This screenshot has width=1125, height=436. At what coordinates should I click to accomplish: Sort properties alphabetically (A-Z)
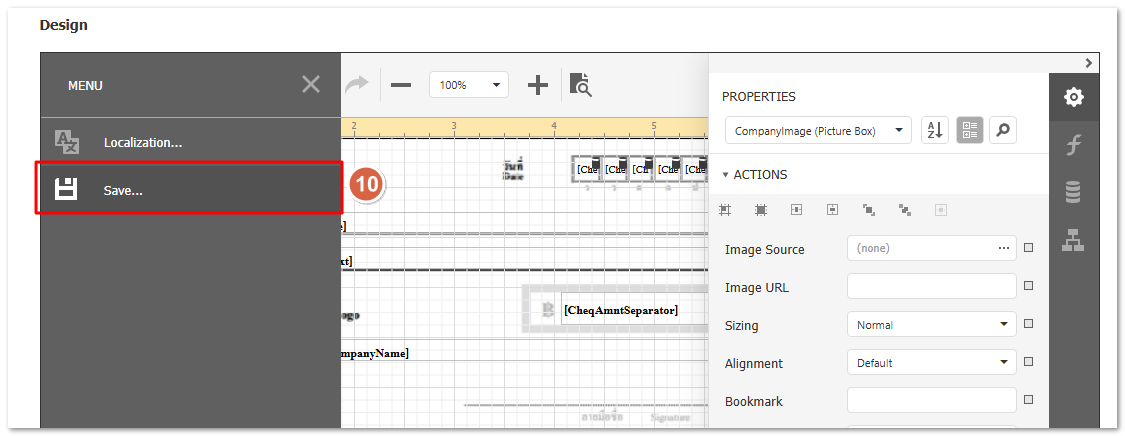(934, 130)
